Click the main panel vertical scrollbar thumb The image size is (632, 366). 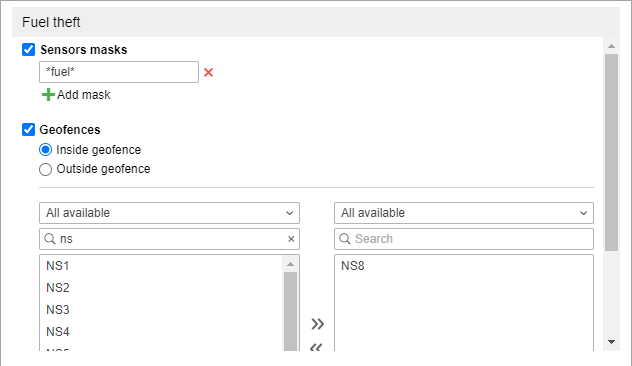click(611, 152)
